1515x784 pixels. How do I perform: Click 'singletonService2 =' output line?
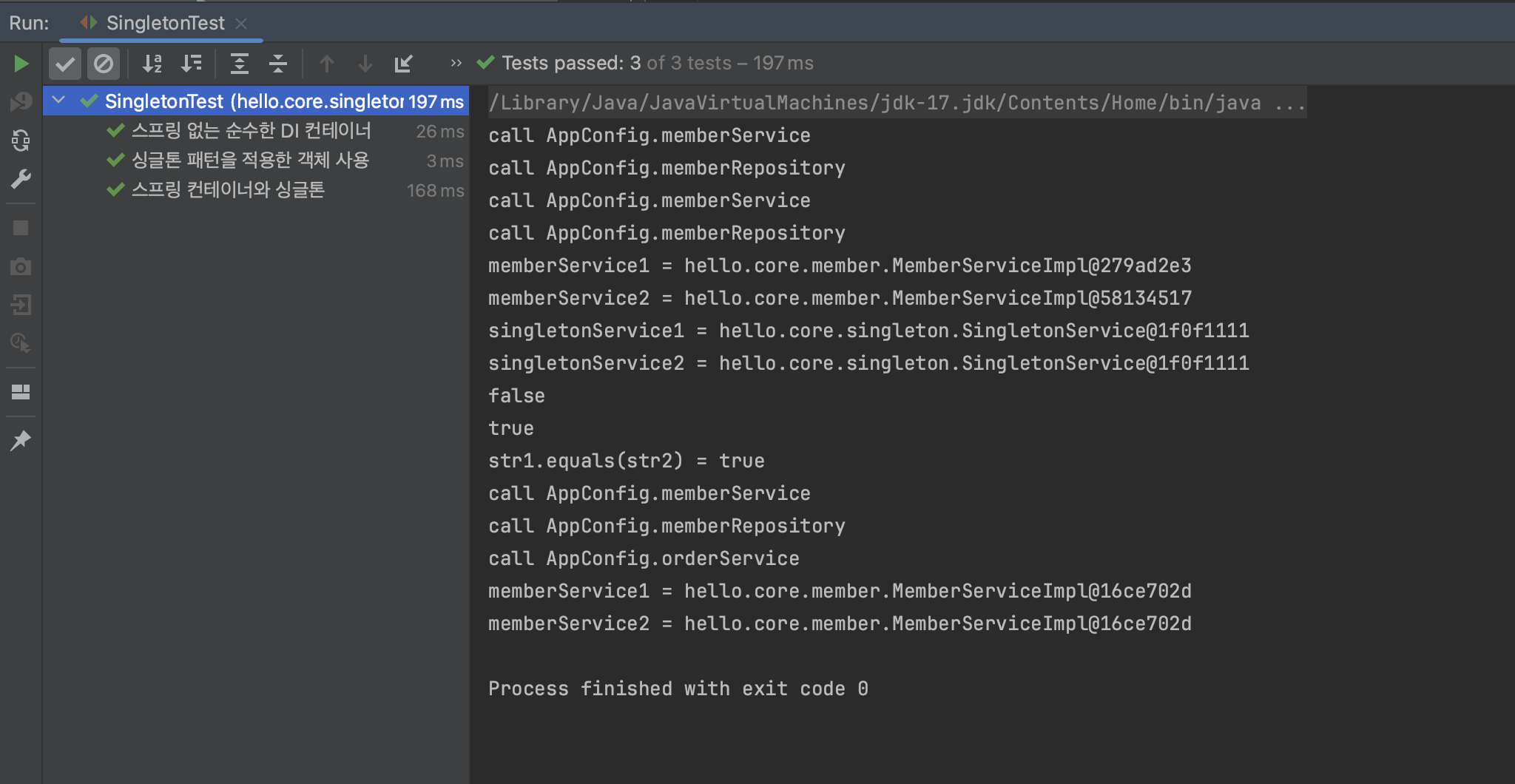[x=868, y=363]
